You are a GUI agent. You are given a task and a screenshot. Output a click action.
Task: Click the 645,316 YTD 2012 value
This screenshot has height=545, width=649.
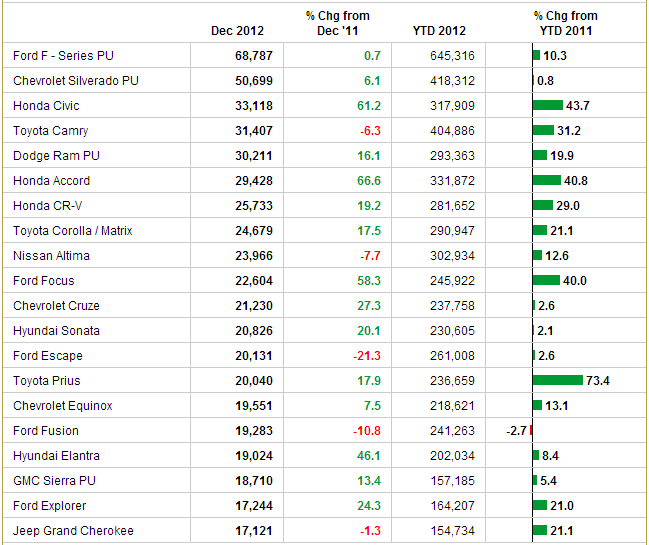coord(452,55)
